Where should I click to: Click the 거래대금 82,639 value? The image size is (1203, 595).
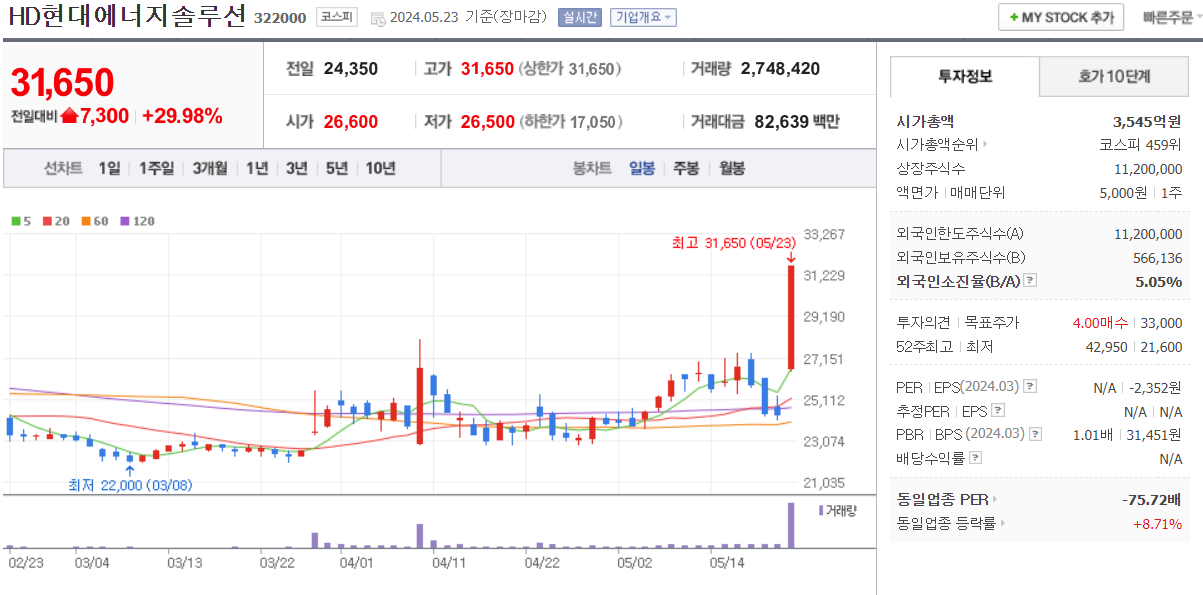click(x=780, y=121)
